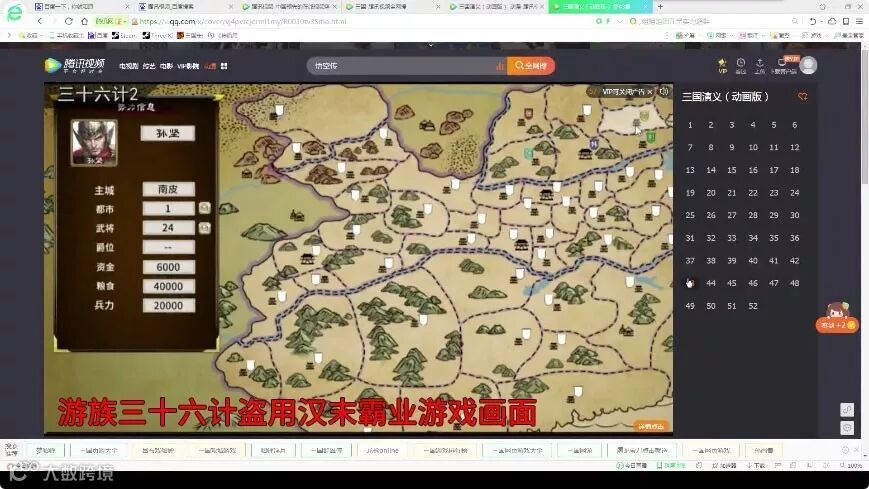The width and height of the screenshot is (869, 489).
Task: Select the currently playing episode 43 marker
Action: coord(690,283)
